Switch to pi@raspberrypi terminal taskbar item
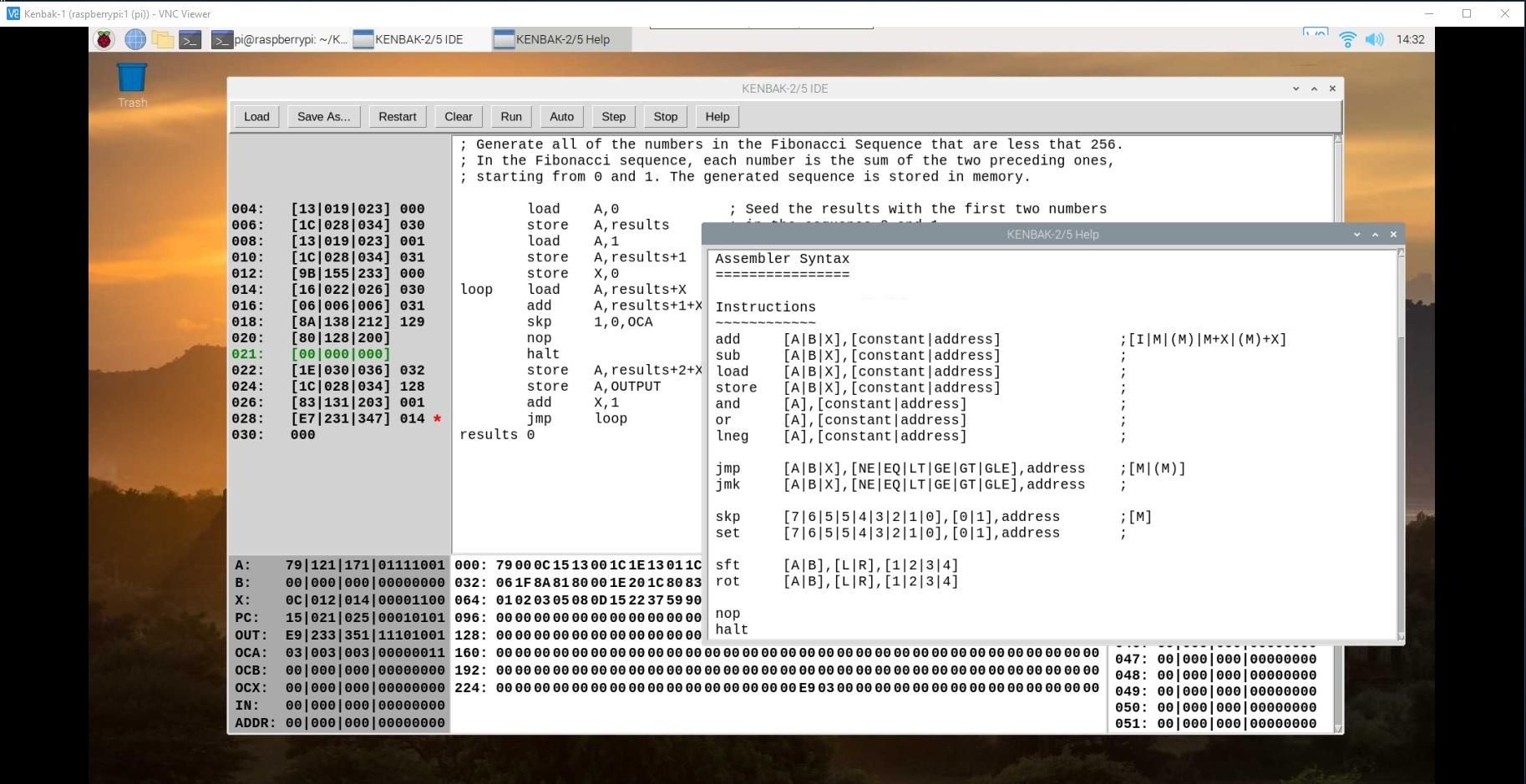 pyautogui.click(x=280, y=39)
